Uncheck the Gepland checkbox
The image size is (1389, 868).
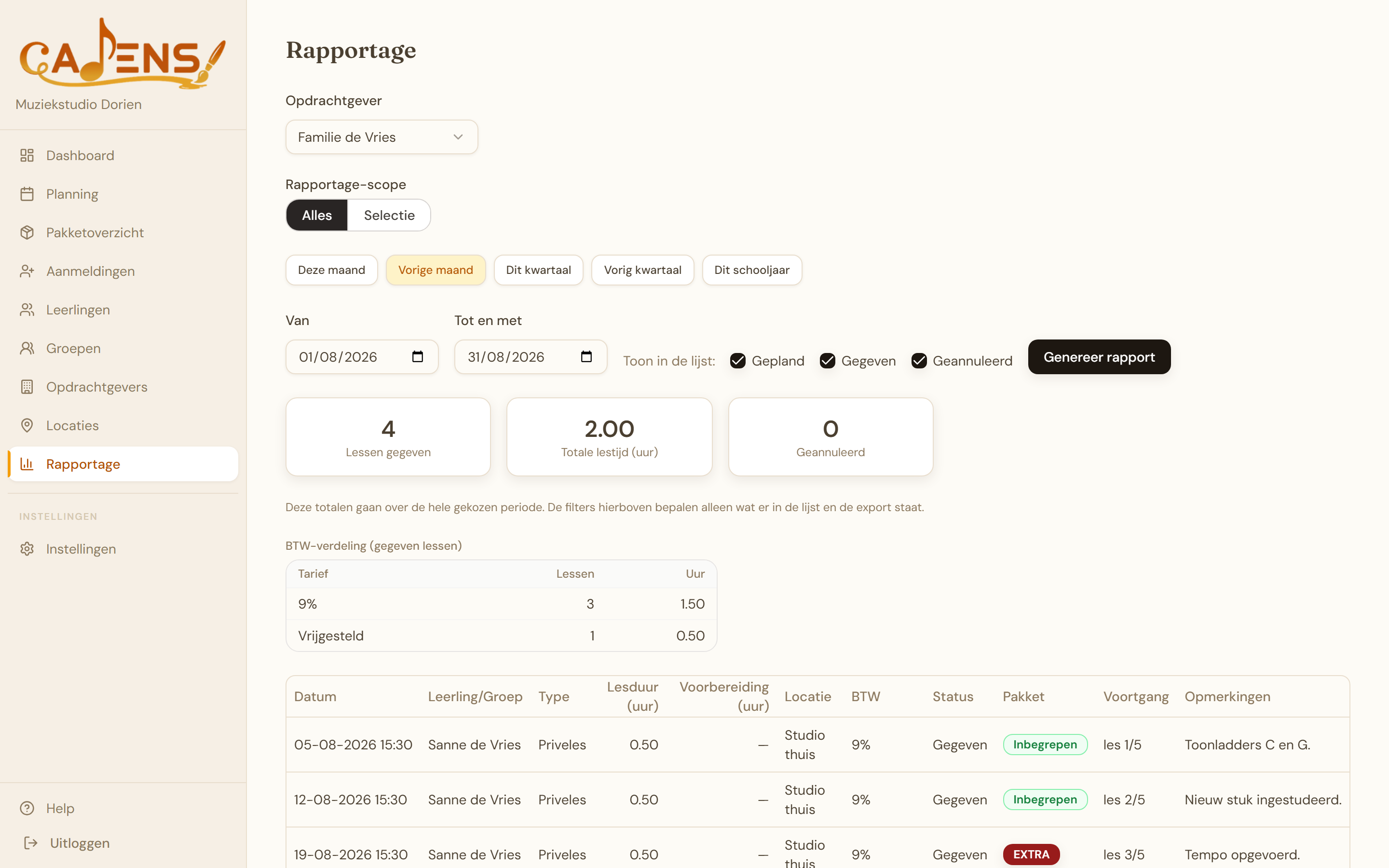click(737, 361)
